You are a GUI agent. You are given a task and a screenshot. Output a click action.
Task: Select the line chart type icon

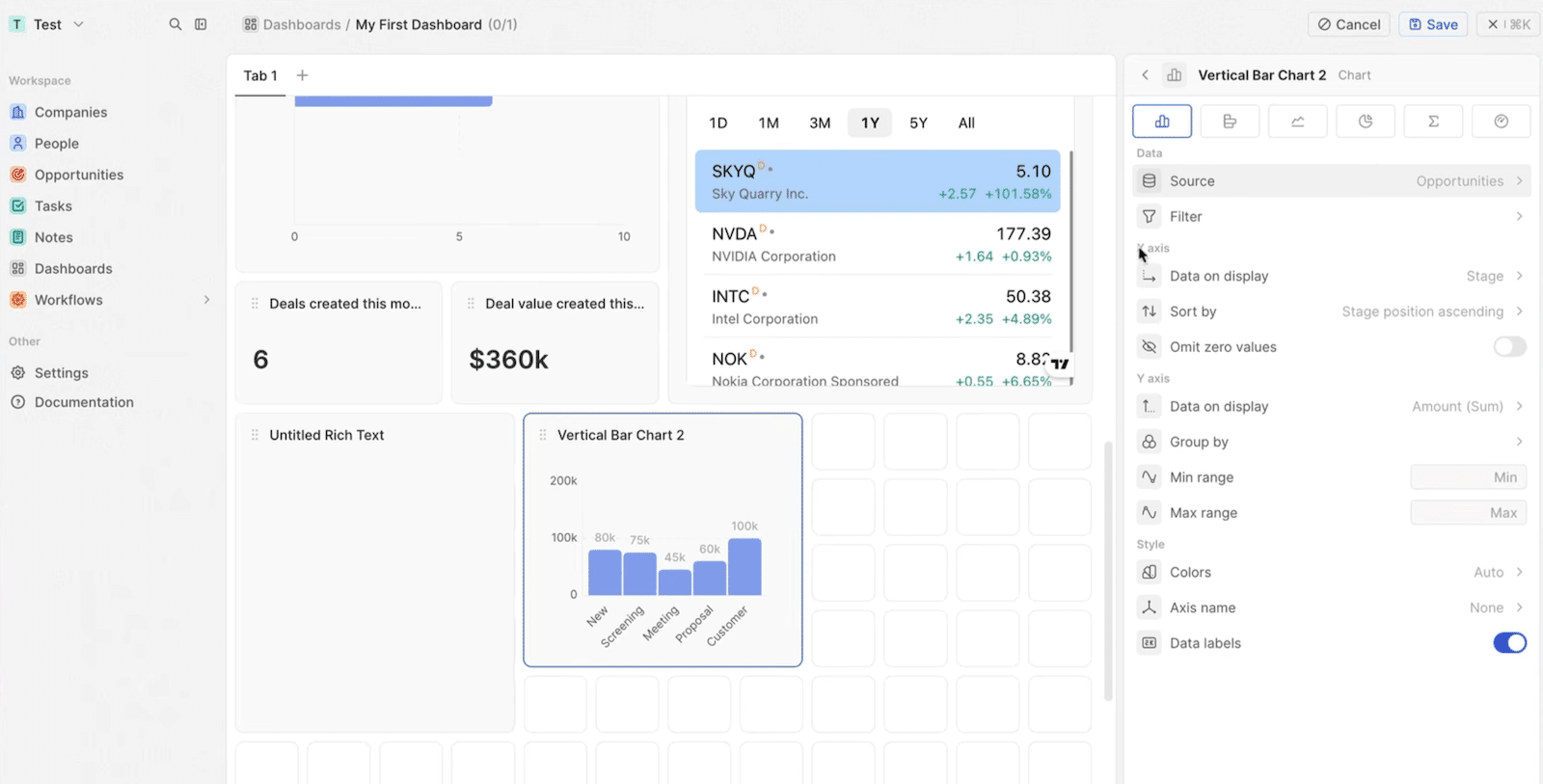click(x=1298, y=122)
